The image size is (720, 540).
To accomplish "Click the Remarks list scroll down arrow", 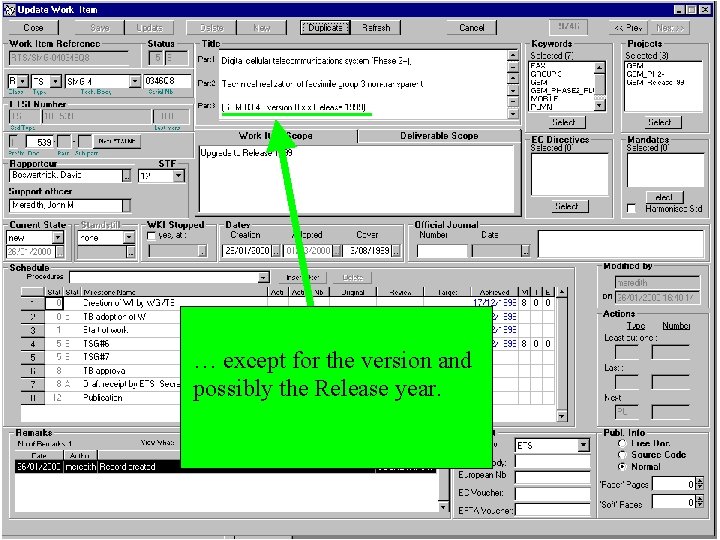I will [x=443, y=507].
